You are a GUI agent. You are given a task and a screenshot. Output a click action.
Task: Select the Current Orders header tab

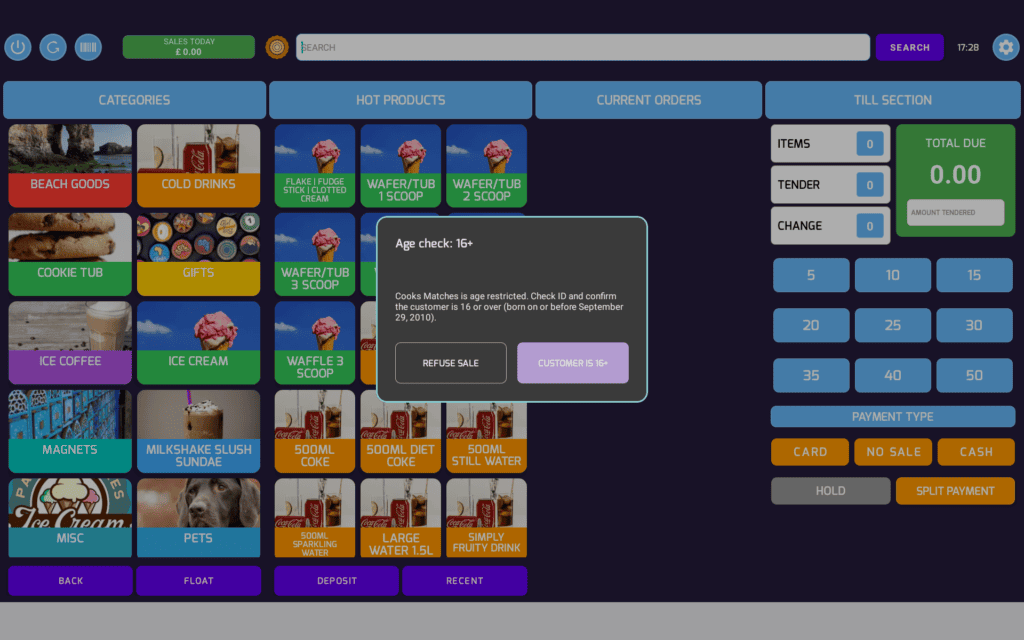[648, 100]
